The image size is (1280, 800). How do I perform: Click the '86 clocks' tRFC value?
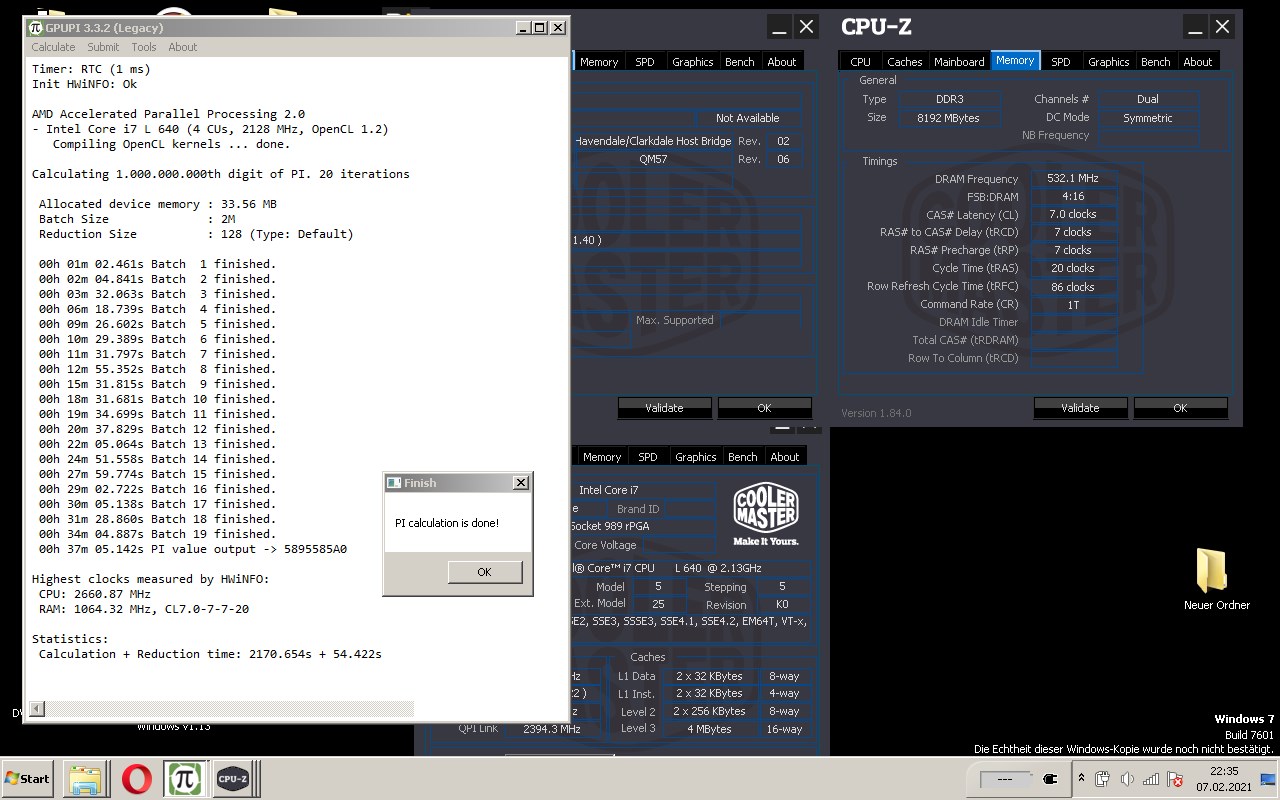pyautogui.click(x=1072, y=286)
